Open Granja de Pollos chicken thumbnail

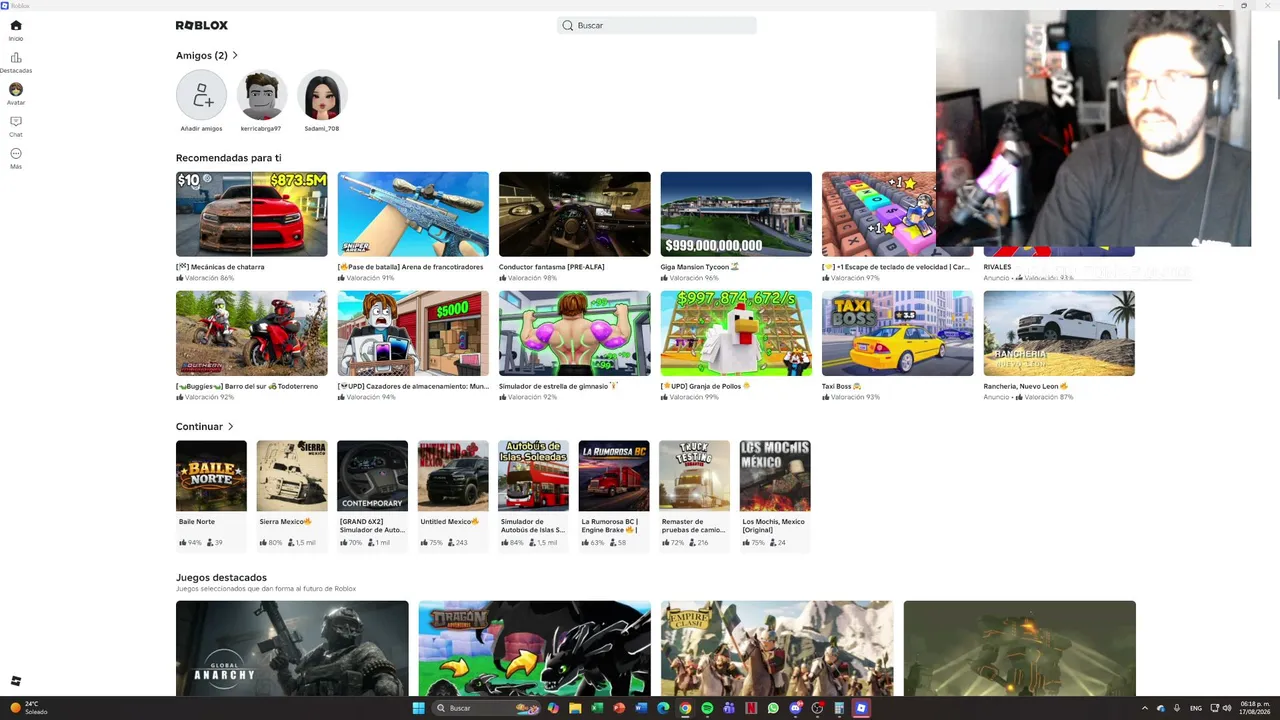(736, 333)
